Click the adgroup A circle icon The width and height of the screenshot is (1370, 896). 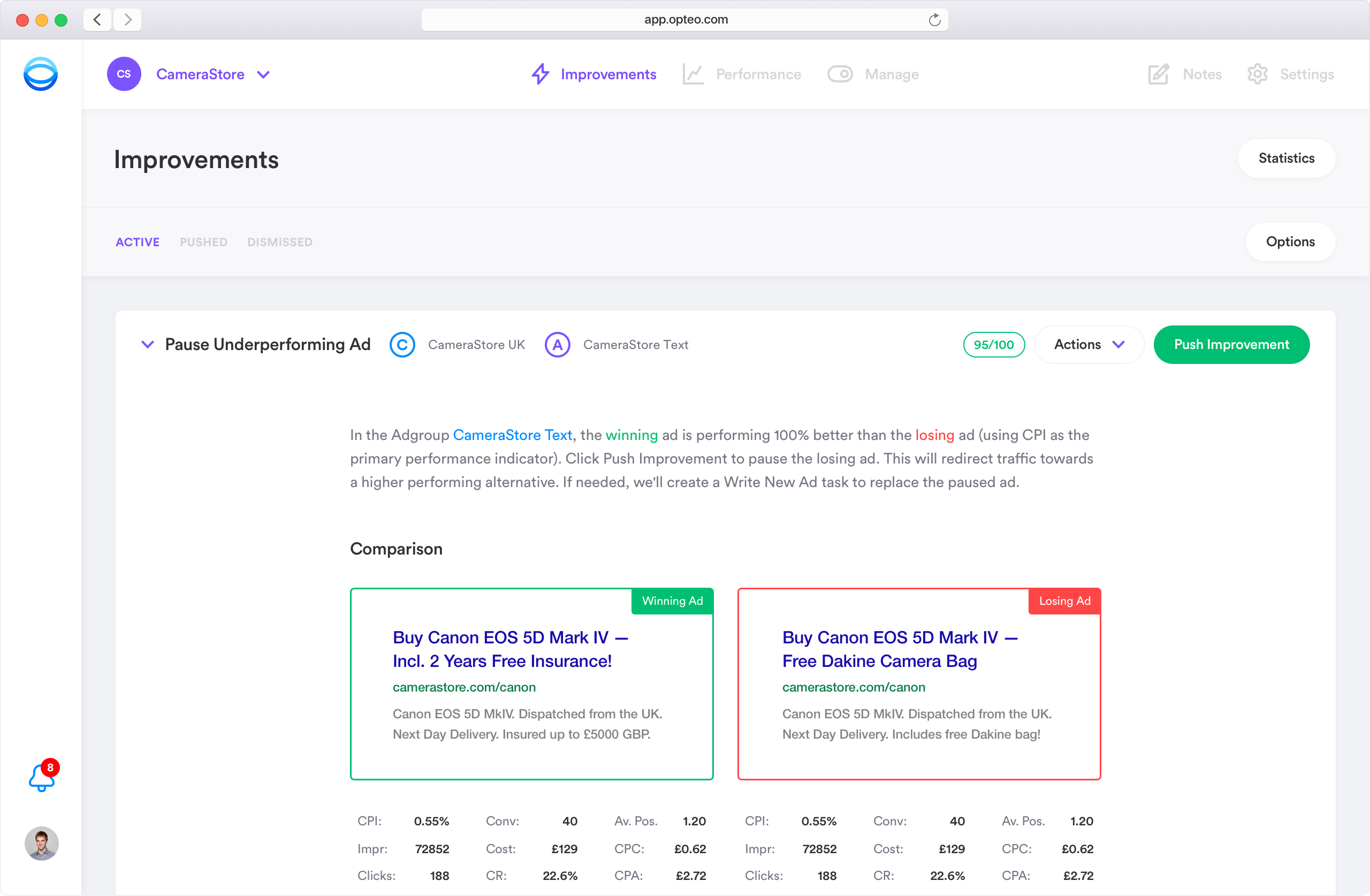pyautogui.click(x=557, y=345)
